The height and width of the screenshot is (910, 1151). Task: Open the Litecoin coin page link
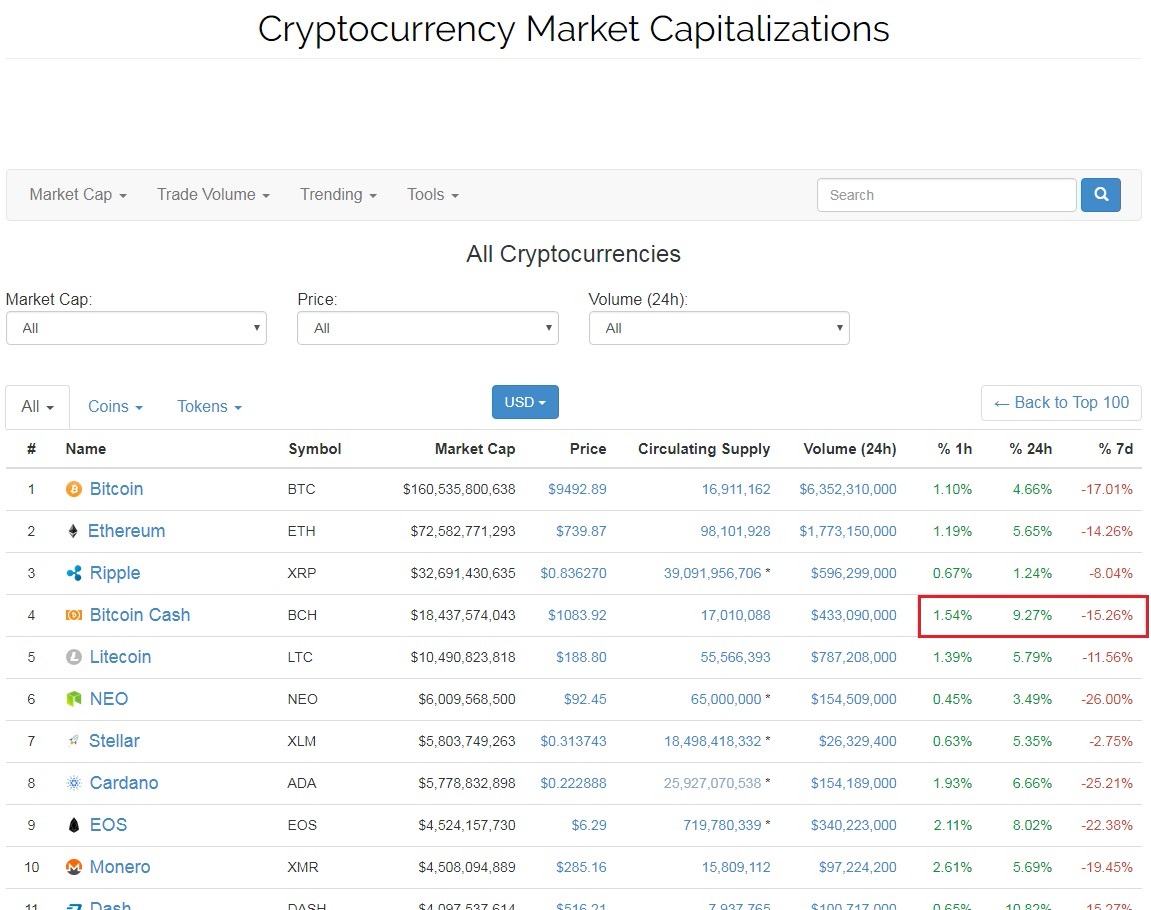(120, 657)
